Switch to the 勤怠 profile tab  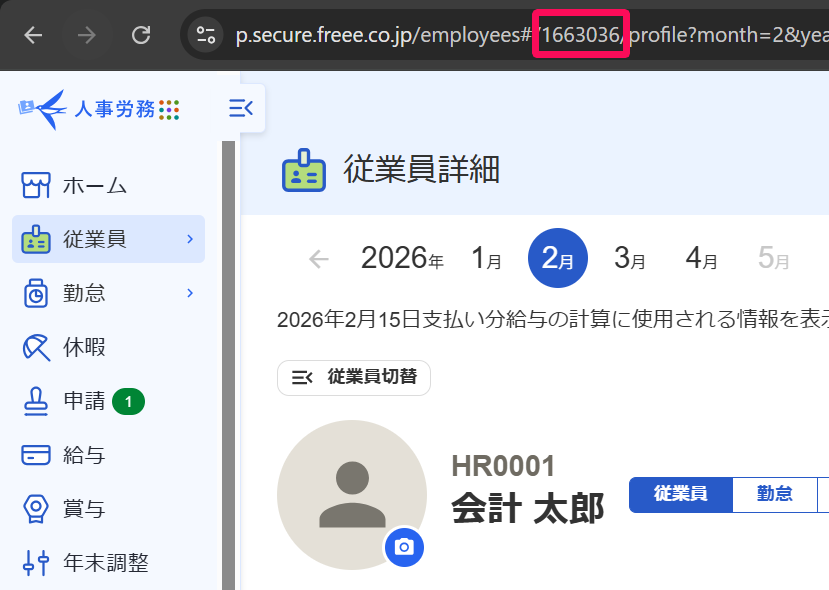(775, 494)
